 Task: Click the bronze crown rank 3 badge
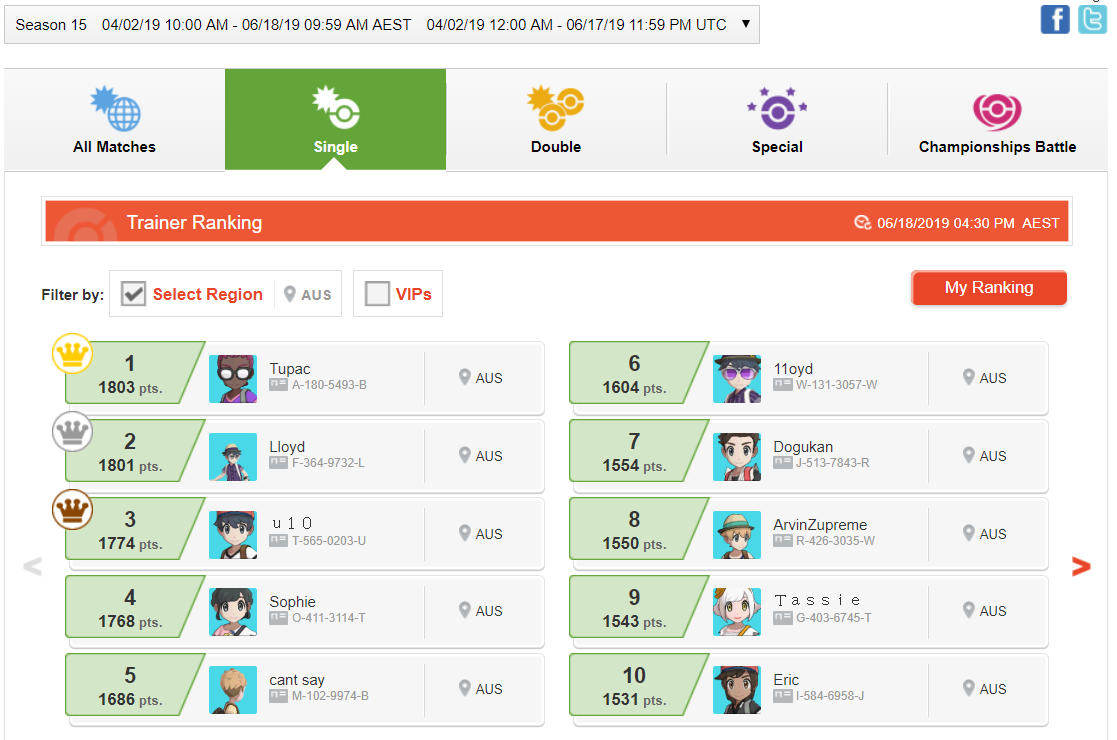[73, 510]
